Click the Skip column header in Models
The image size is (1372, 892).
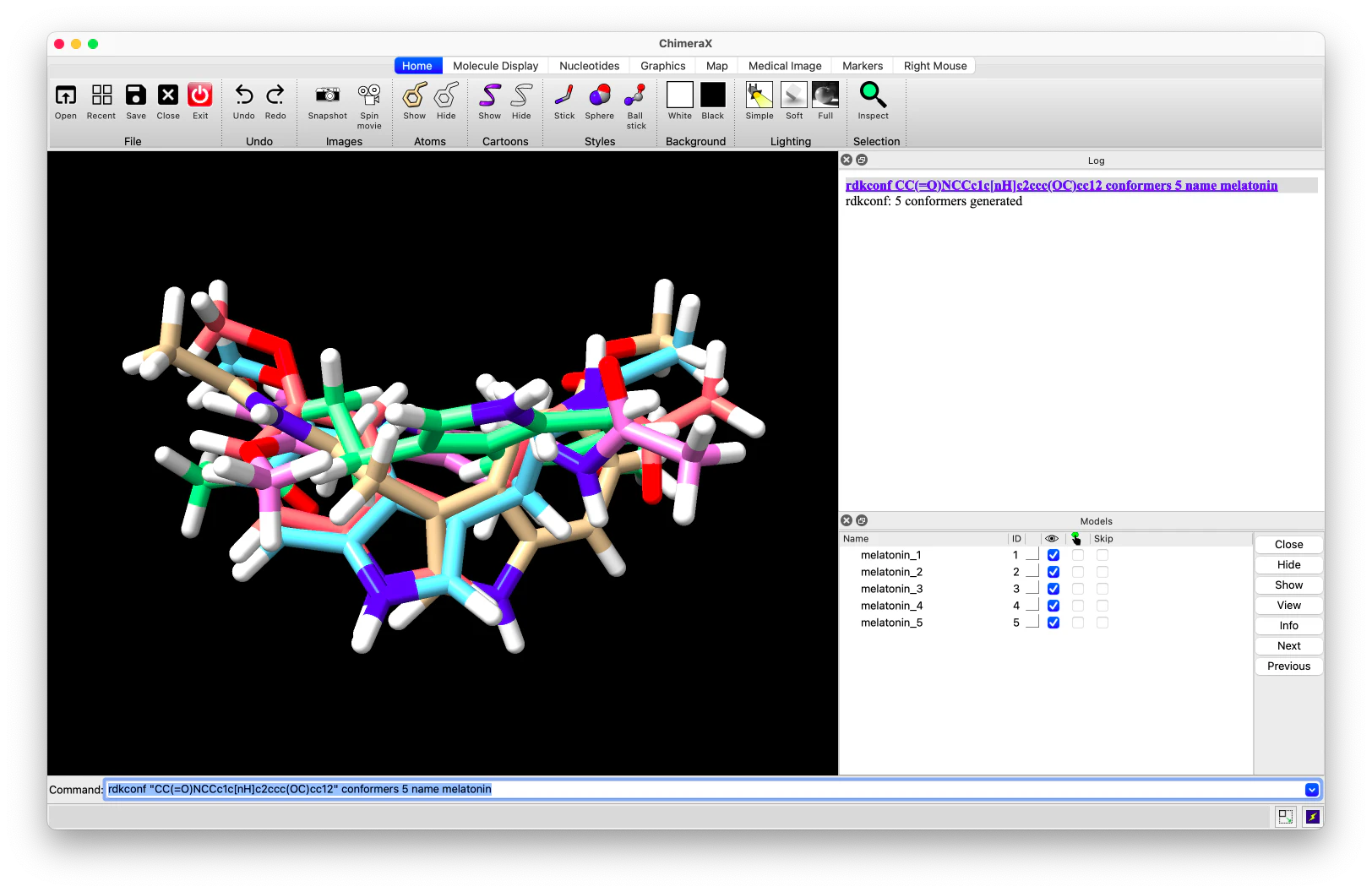[1103, 539]
